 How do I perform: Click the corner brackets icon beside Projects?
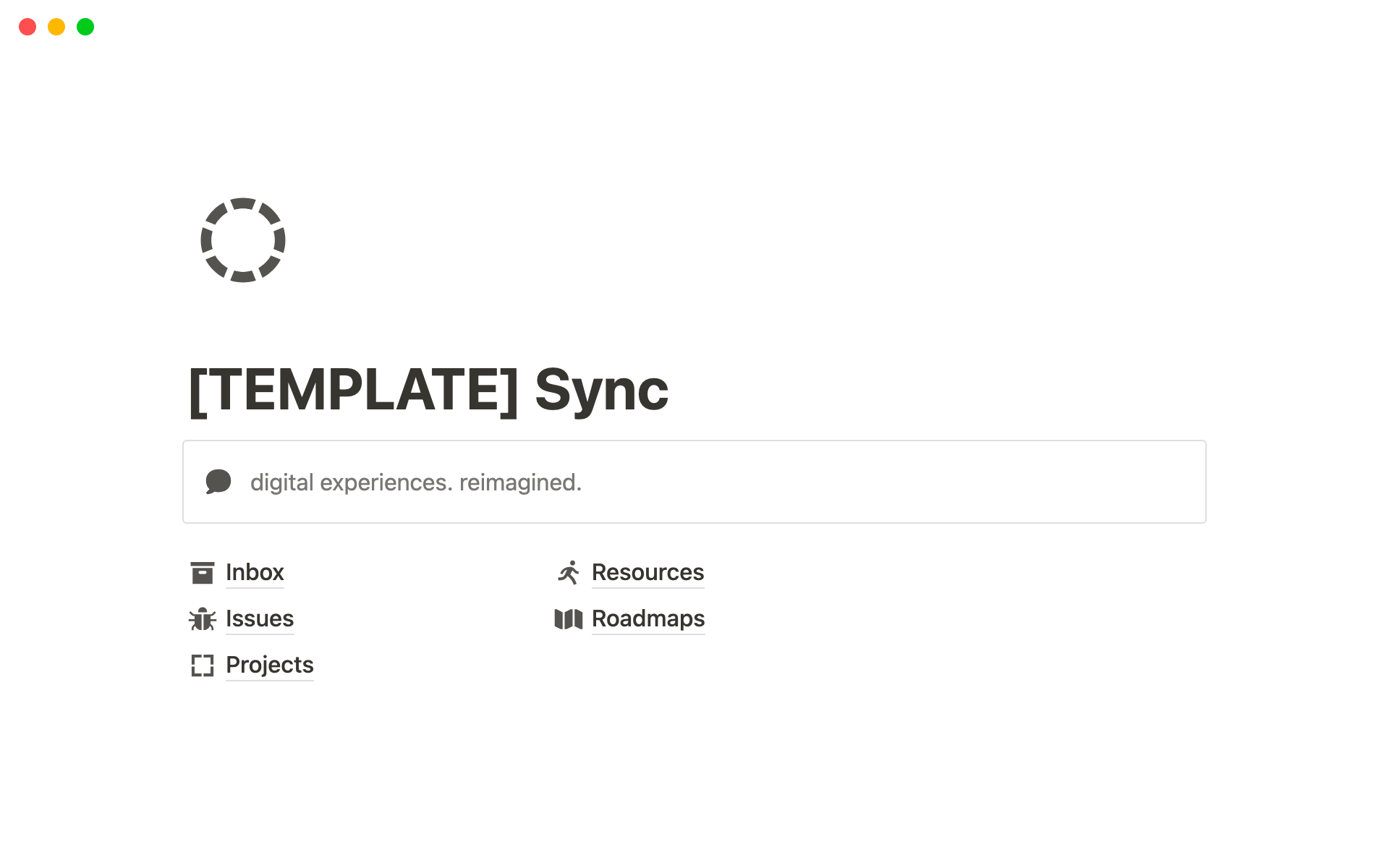203,665
